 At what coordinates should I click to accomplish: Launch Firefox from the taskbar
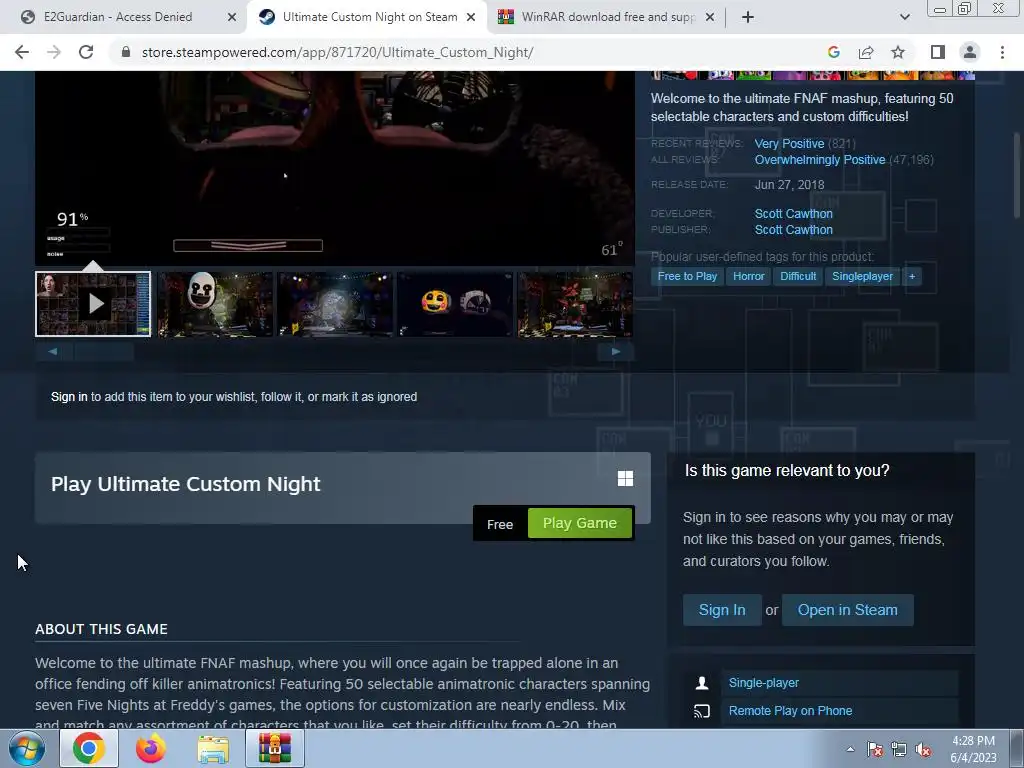(x=151, y=748)
